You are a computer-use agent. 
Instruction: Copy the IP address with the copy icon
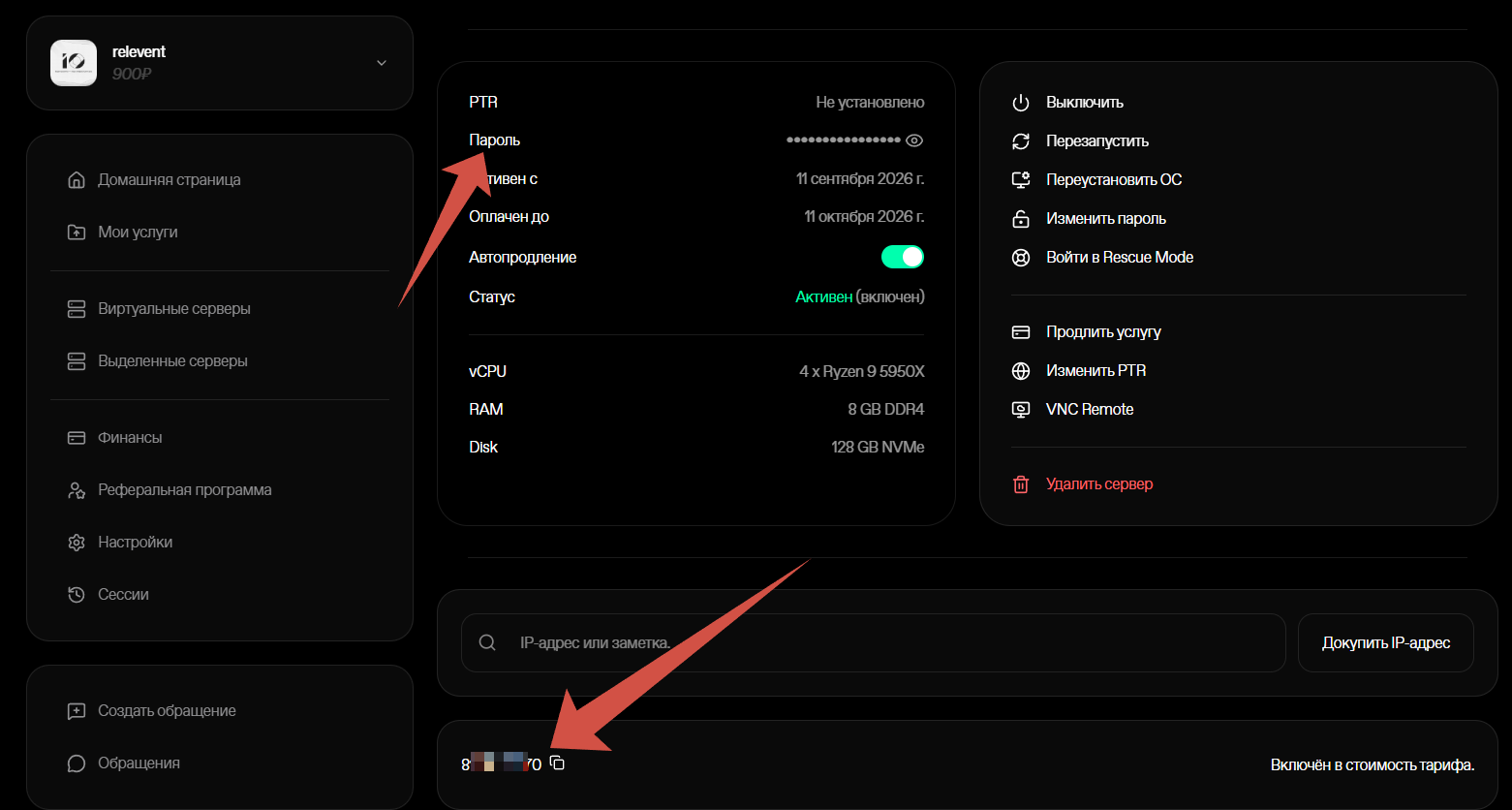[557, 763]
